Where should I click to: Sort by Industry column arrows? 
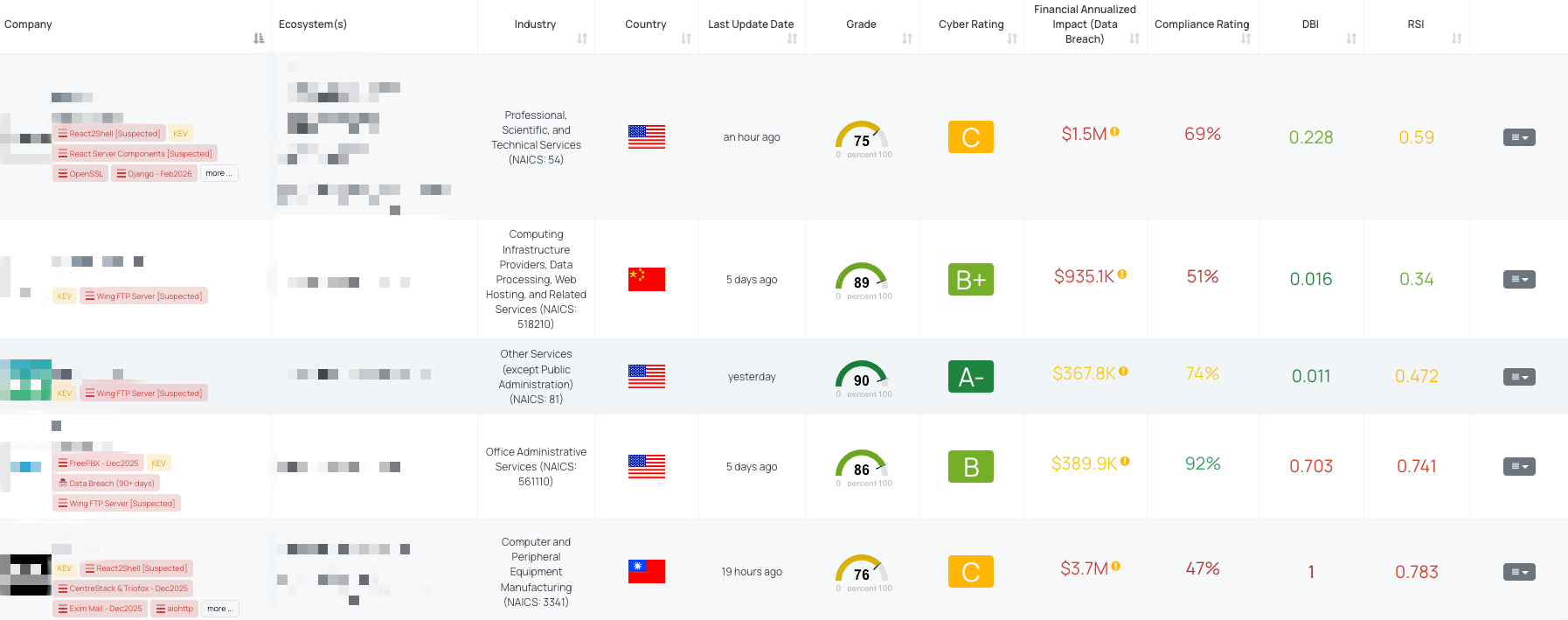[582, 38]
